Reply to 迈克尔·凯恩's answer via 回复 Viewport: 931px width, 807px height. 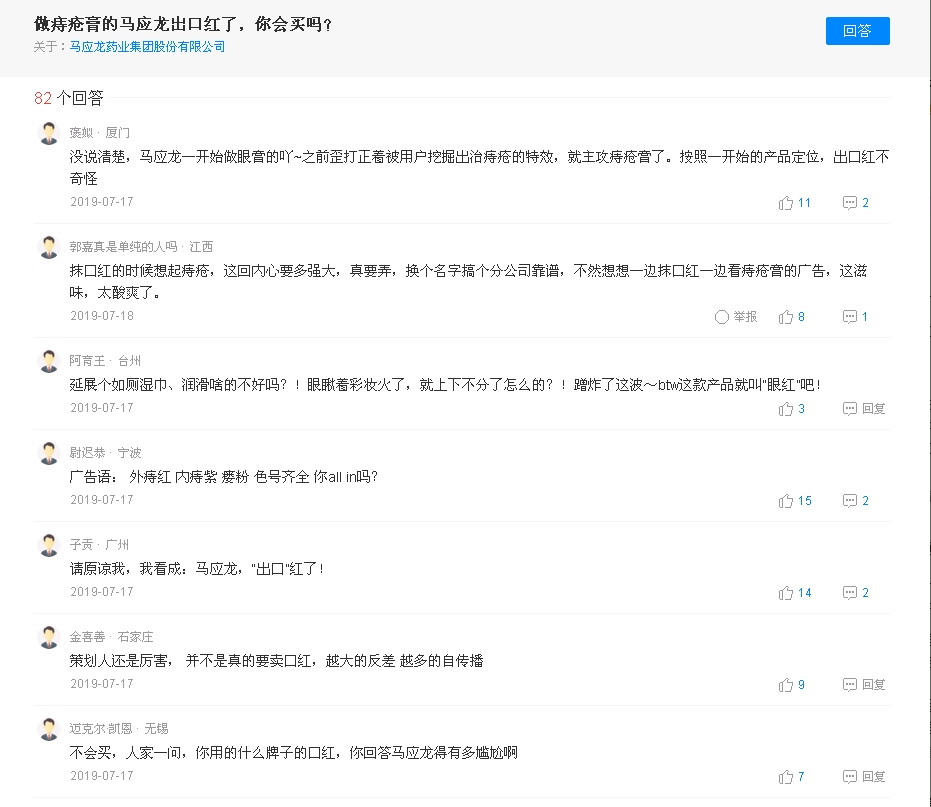864,777
